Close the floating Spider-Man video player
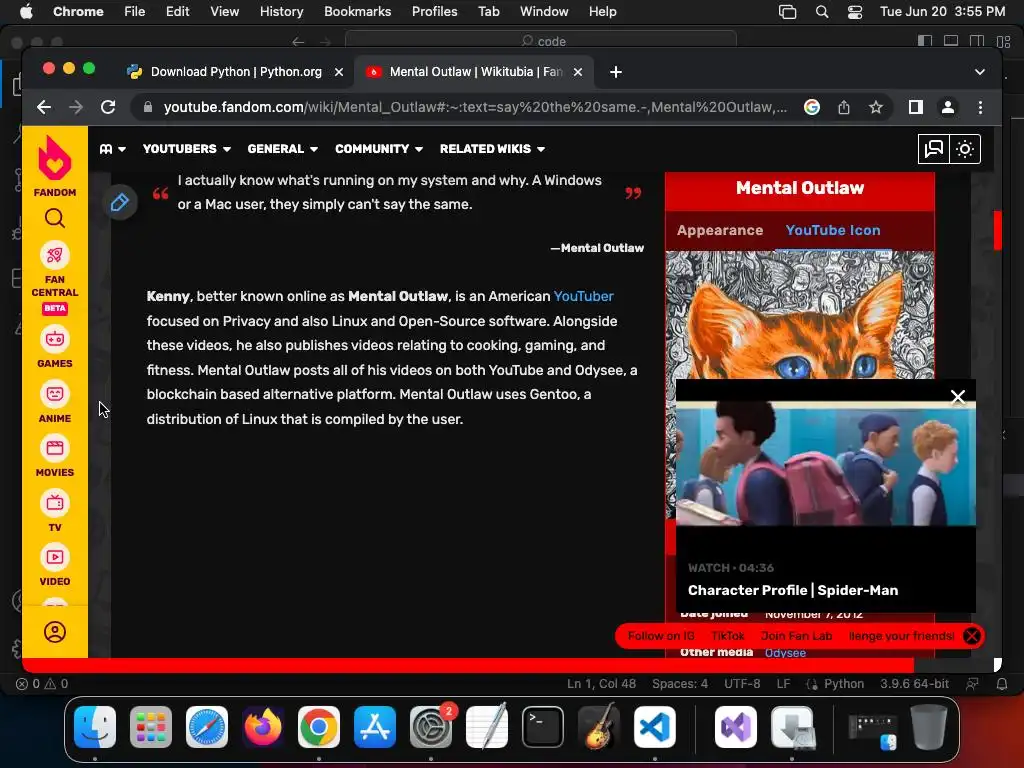 957,396
